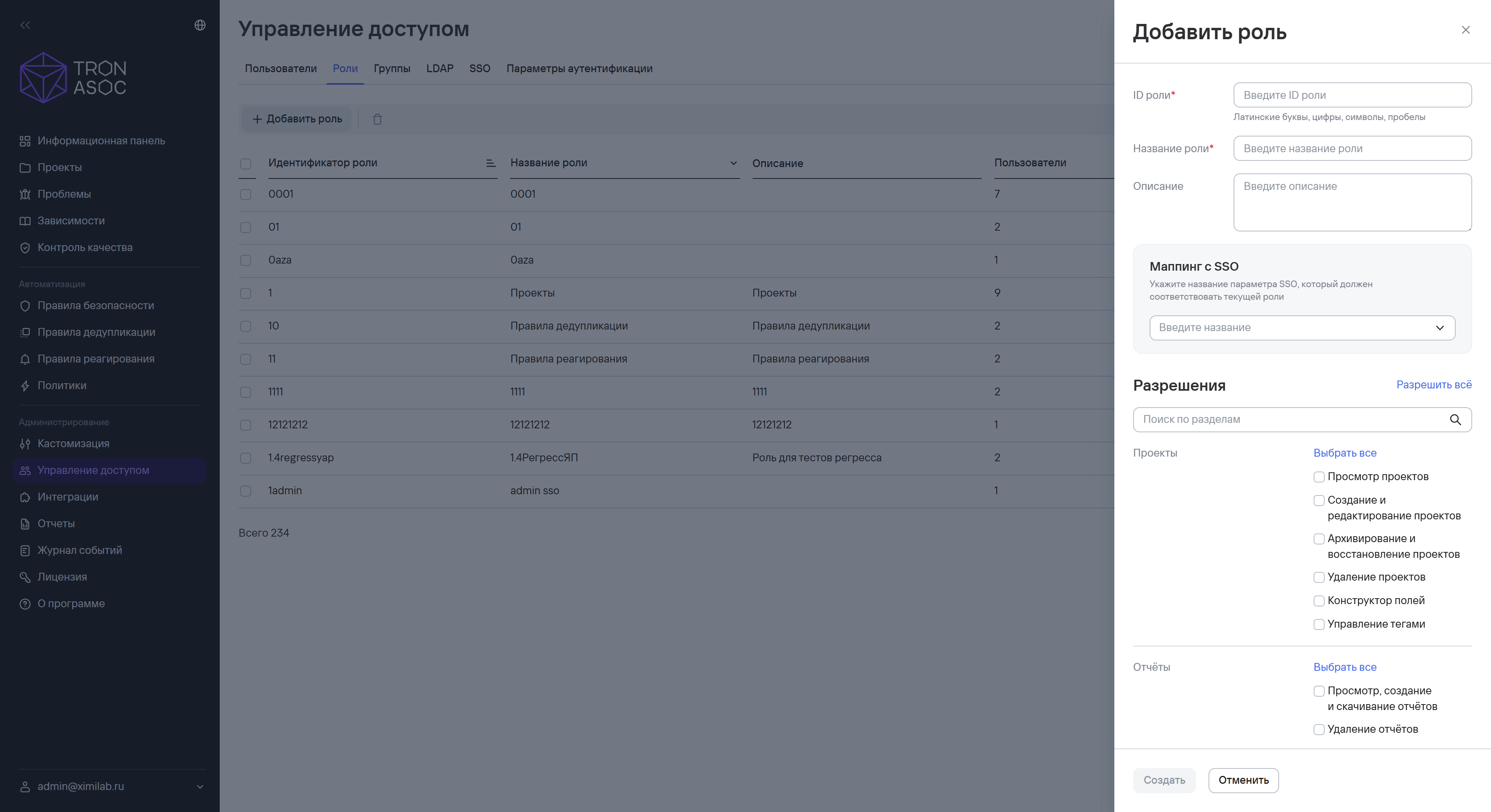Open the Отчеты document icon
The height and width of the screenshot is (812, 1491).
(x=25, y=523)
